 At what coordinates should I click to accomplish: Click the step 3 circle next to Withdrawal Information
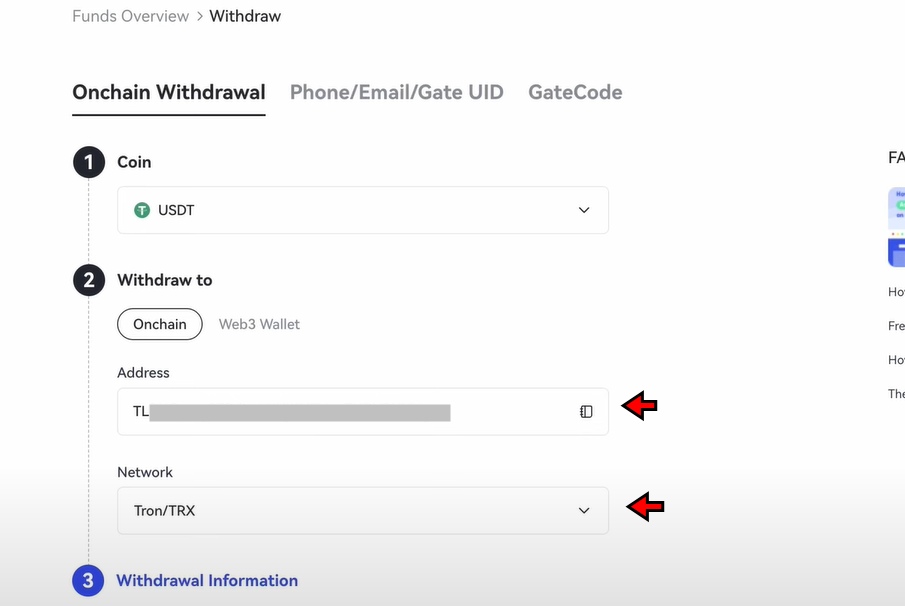[x=88, y=580]
